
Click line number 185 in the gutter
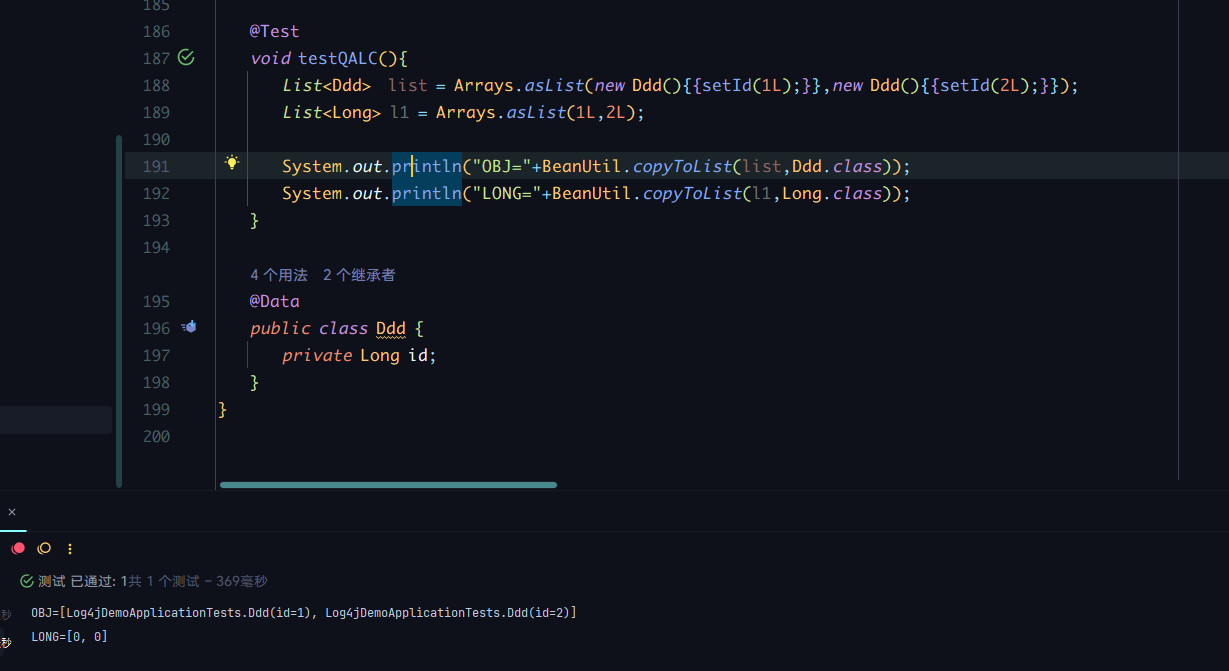[155, 5]
